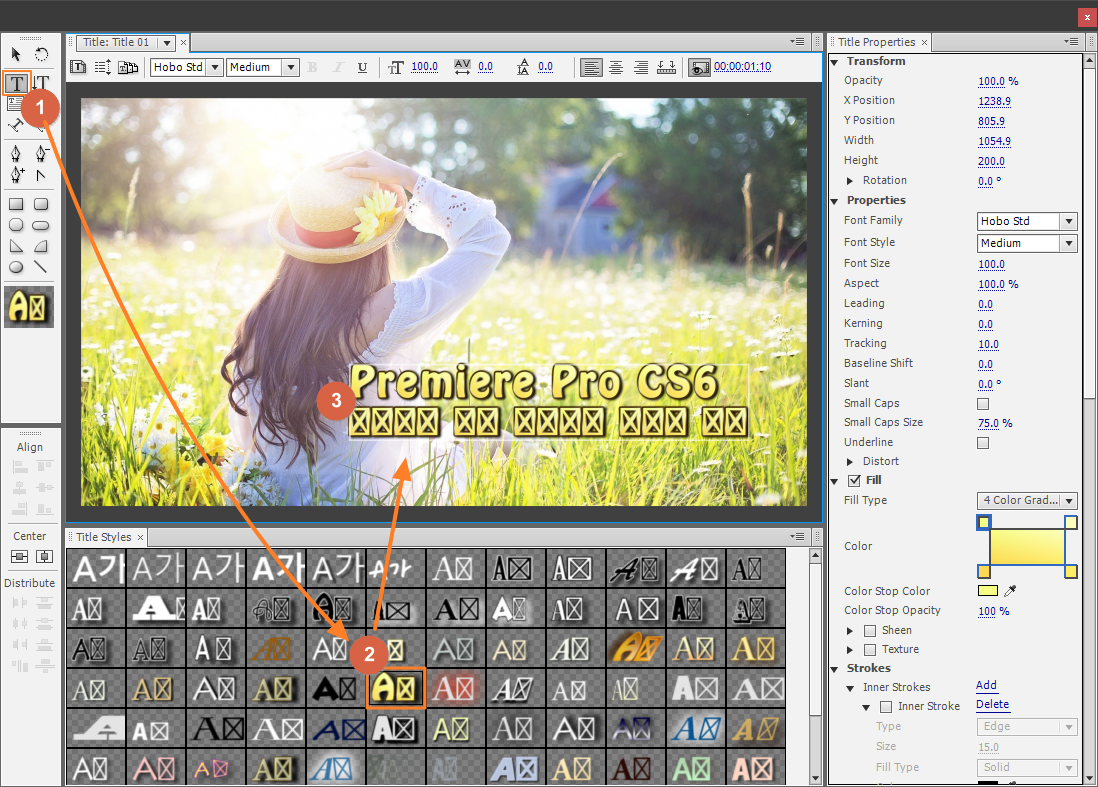Enable the Underline checkbox in Properties
The height and width of the screenshot is (787, 1098).
983,443
